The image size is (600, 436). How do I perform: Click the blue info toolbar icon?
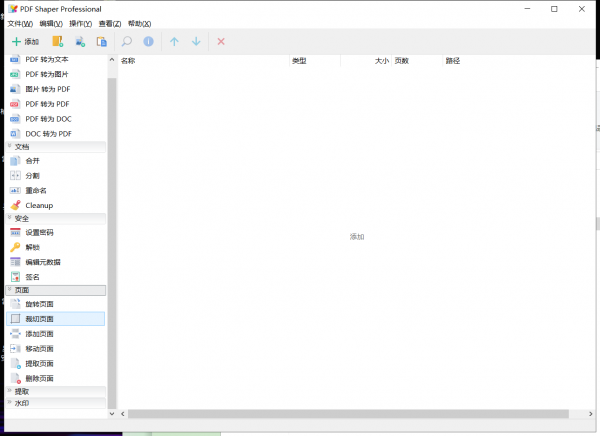tap(148, 41)
